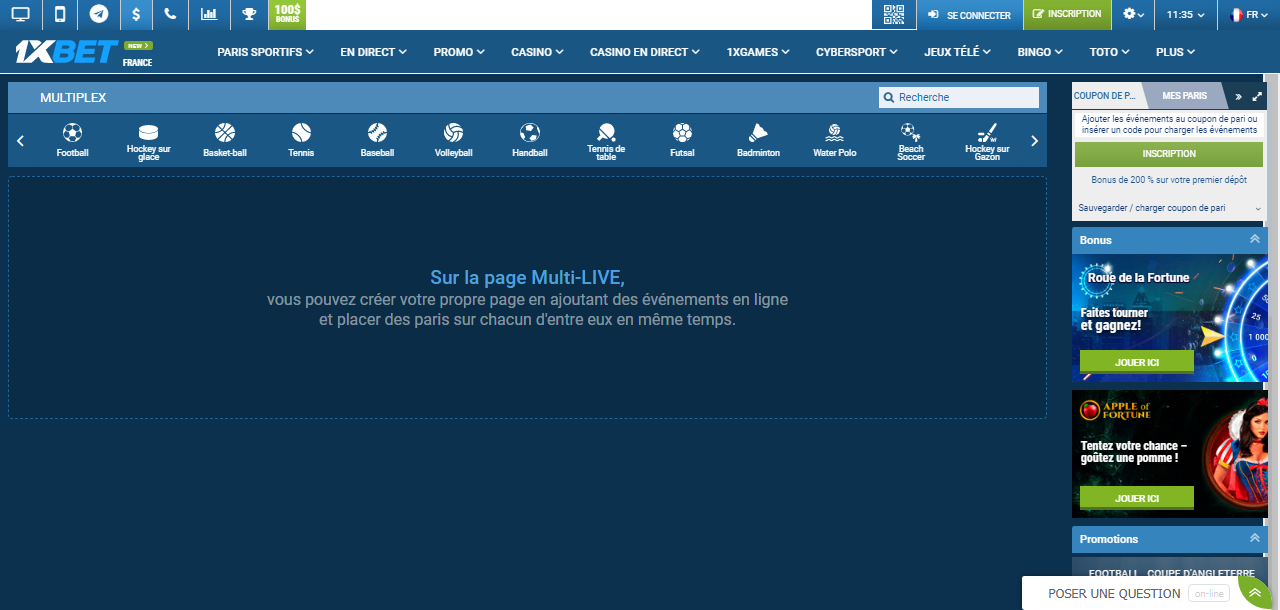Open the FR language dropdown
This screenshot has height=610, width=1280.
coord(1249,15)
